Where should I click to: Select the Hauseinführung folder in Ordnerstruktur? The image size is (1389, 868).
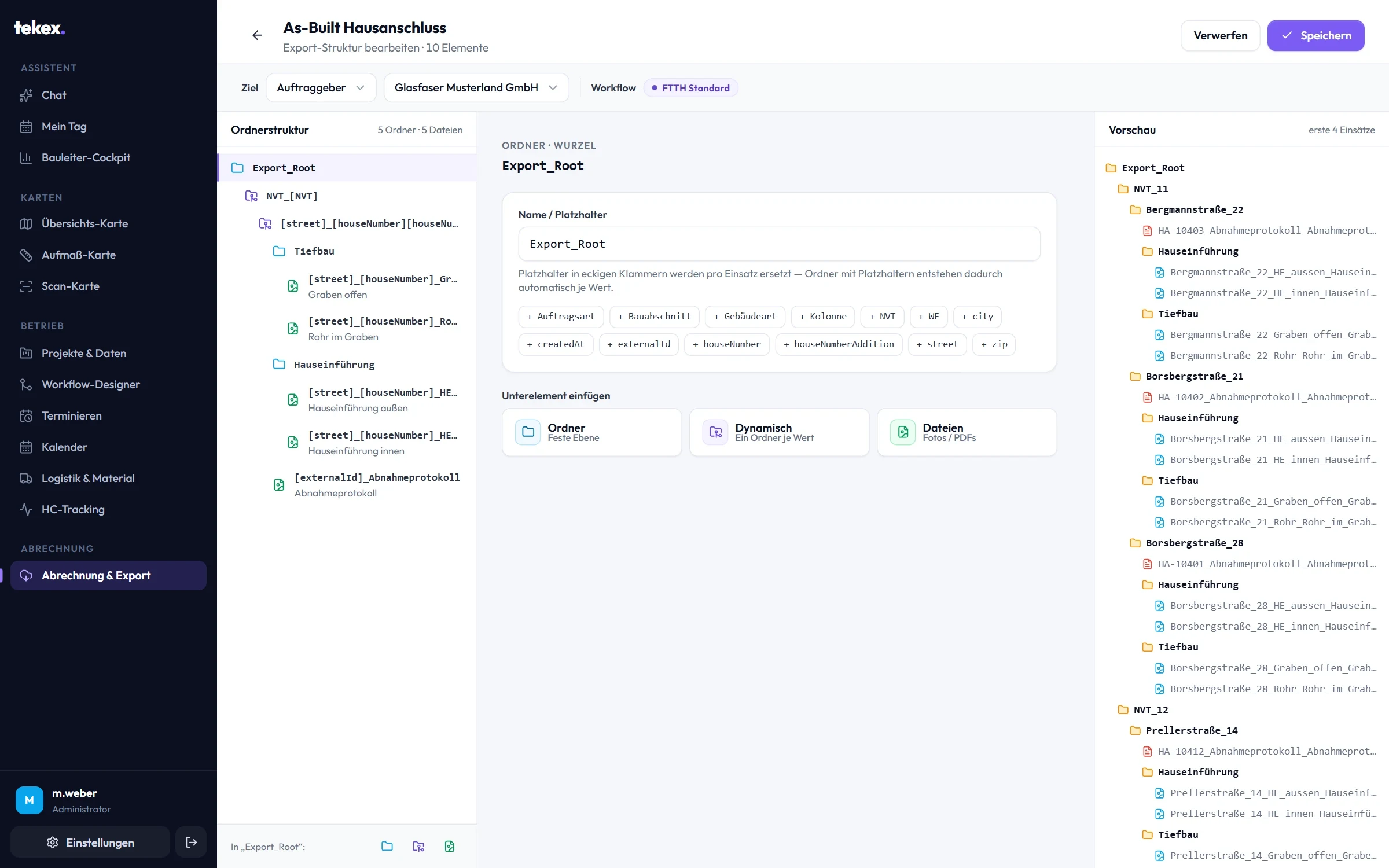(x=347, y=365)
